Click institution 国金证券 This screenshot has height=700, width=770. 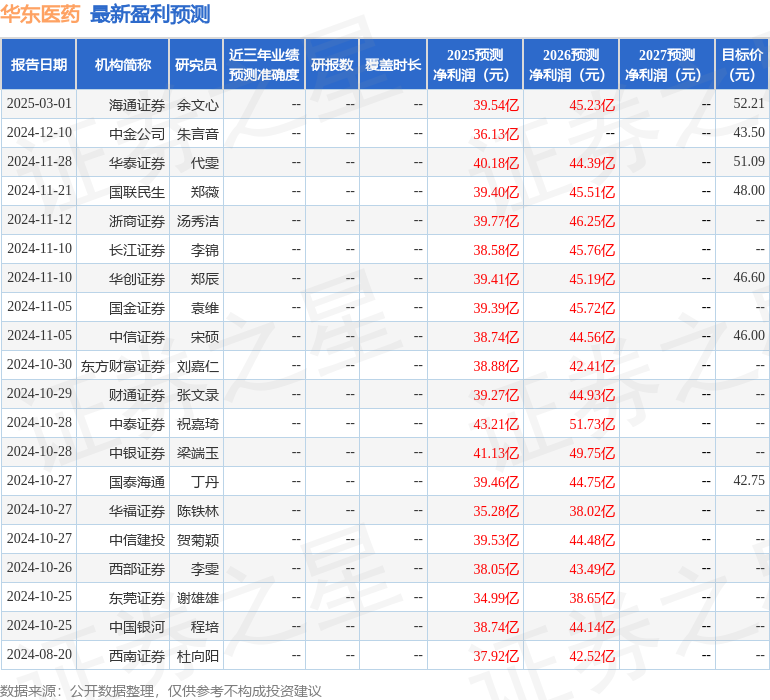[x=137, y=308]
